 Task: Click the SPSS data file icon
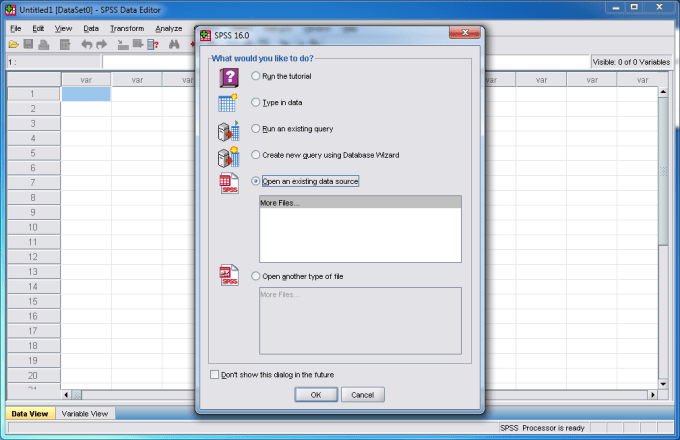click(229, 183)
